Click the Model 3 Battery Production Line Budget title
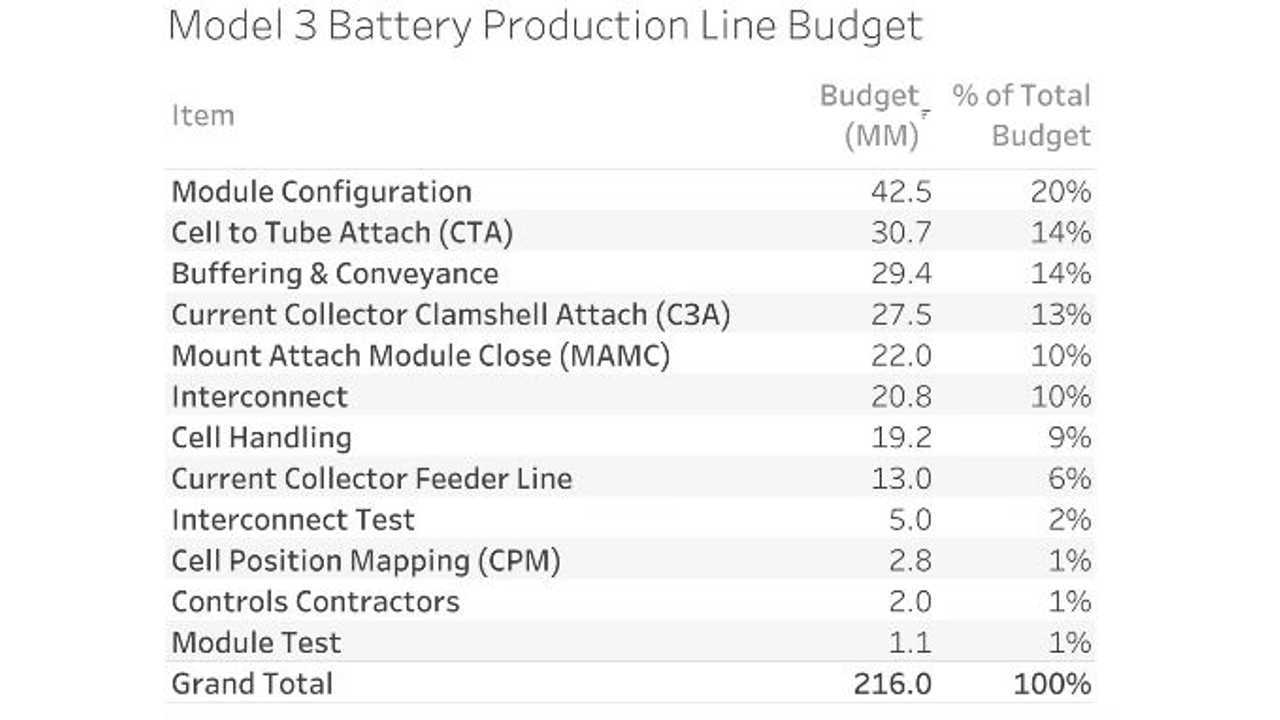The image size is (1280, 720). coord(545,26)
